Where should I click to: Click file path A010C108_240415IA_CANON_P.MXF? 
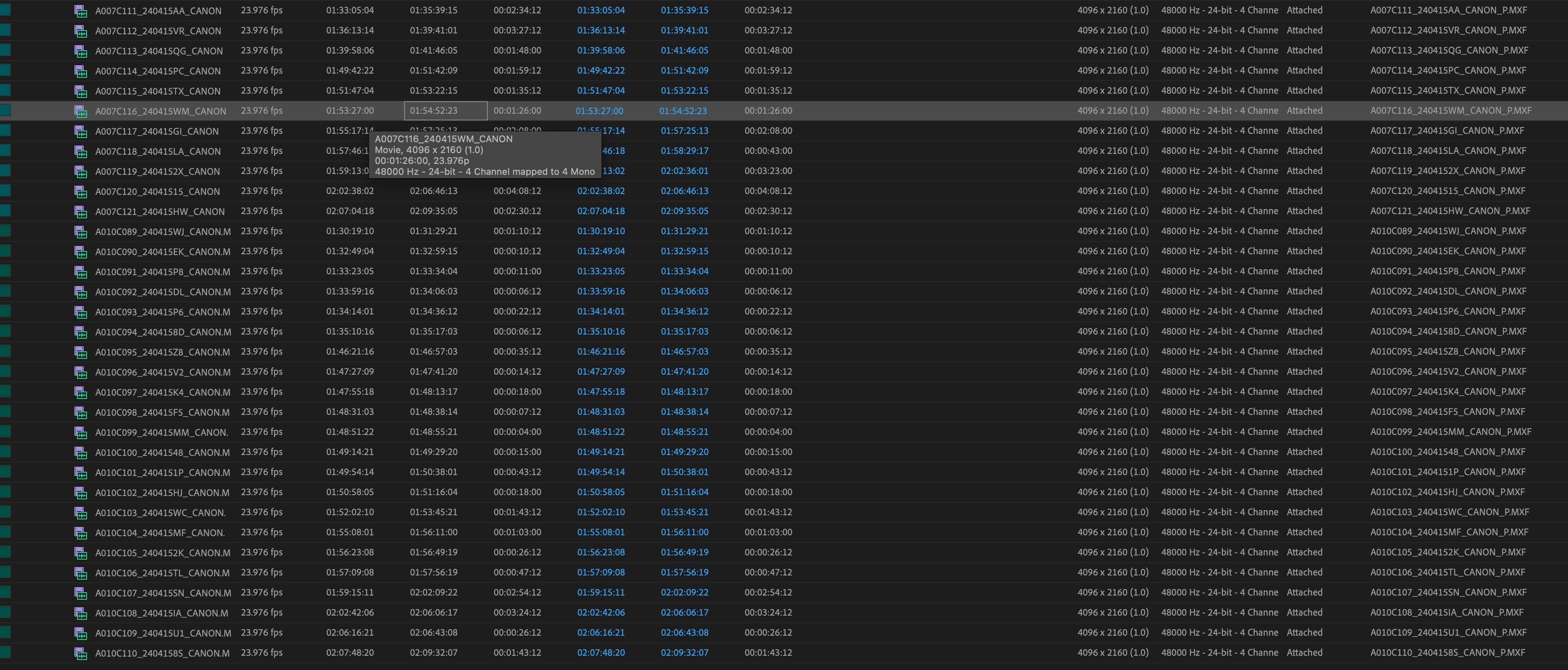point(1446,613)
